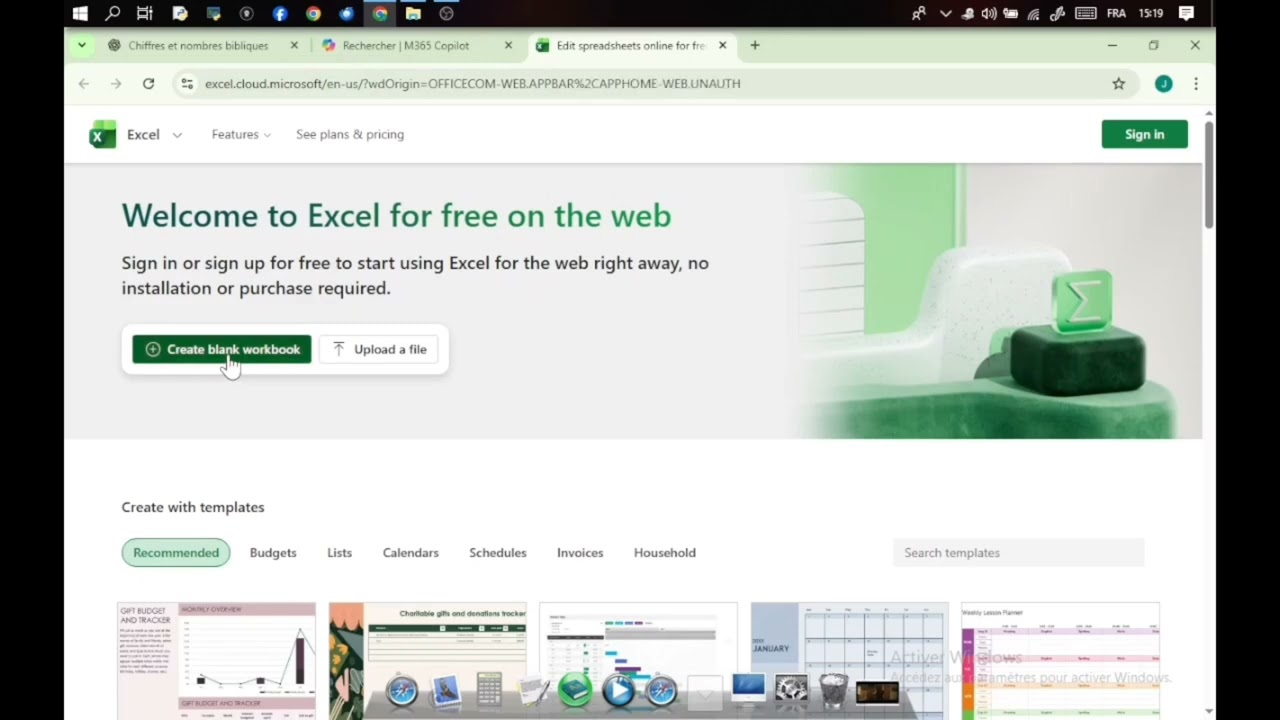Viewport: 1280px width, 720px height.
Task: Expand the Features dropdown menu
Action: click(241, 134)
